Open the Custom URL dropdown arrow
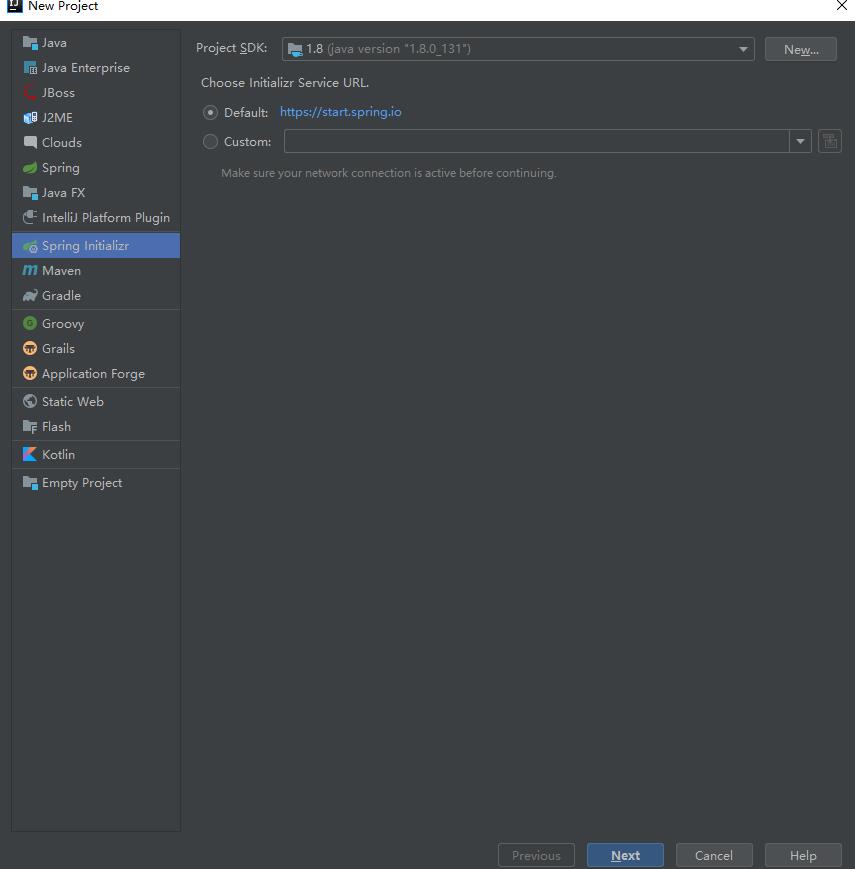This screenshot has height=869, width=855. [800, 142]
